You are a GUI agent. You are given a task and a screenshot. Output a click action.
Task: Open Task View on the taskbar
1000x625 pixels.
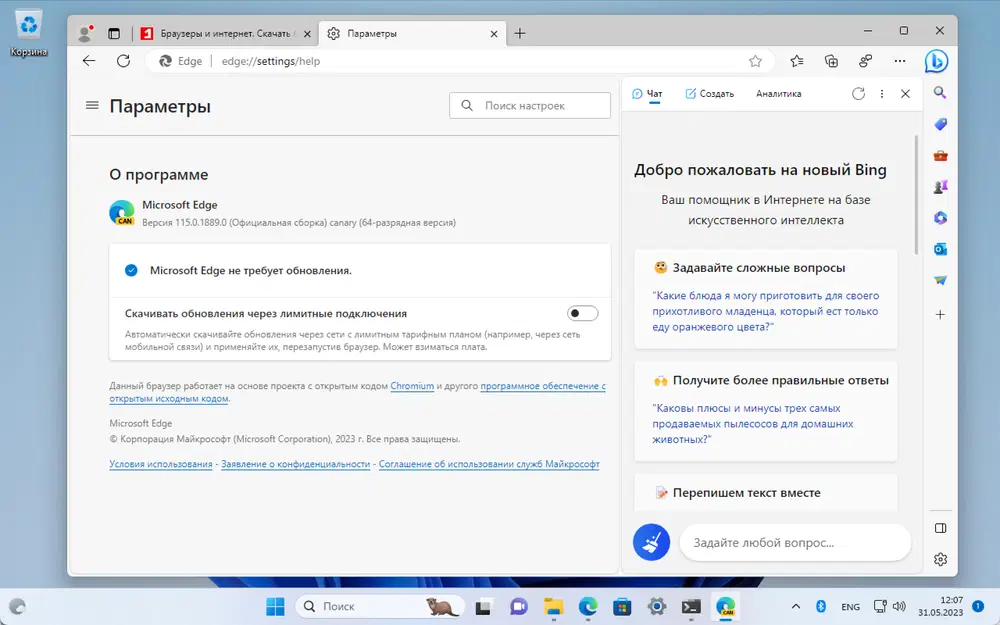click(483, 607)
